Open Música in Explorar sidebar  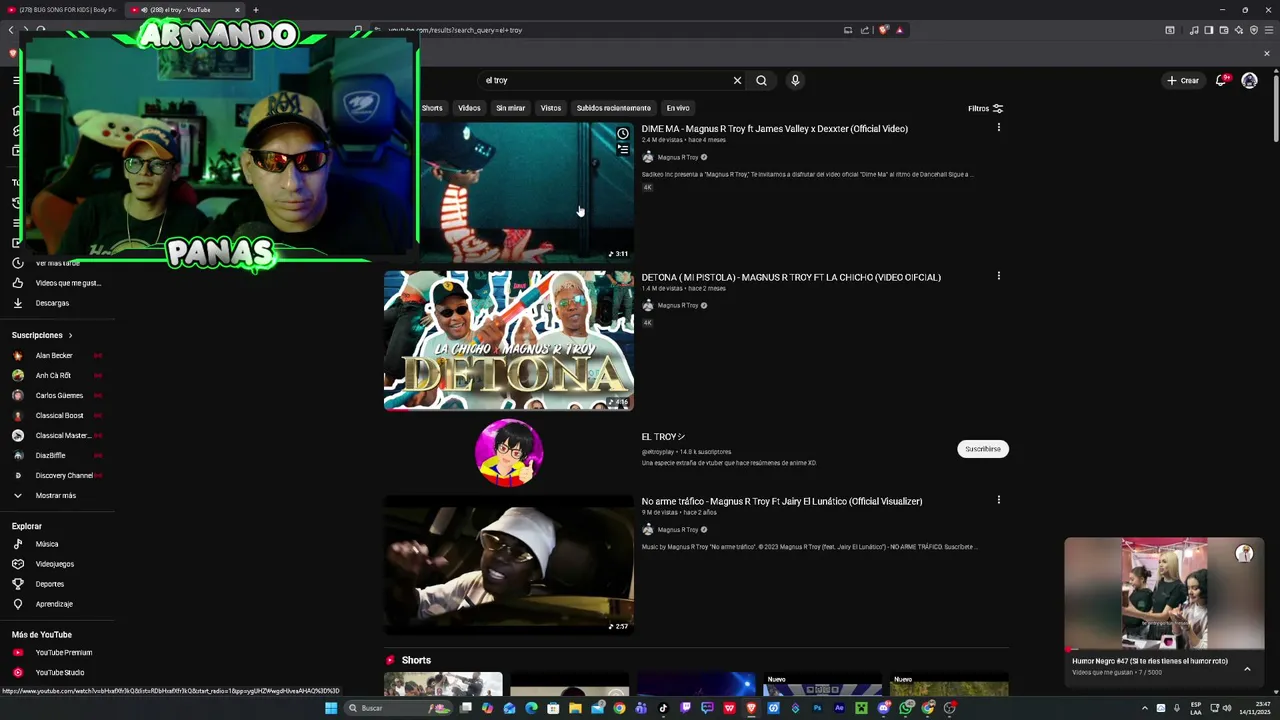[47, 544]
